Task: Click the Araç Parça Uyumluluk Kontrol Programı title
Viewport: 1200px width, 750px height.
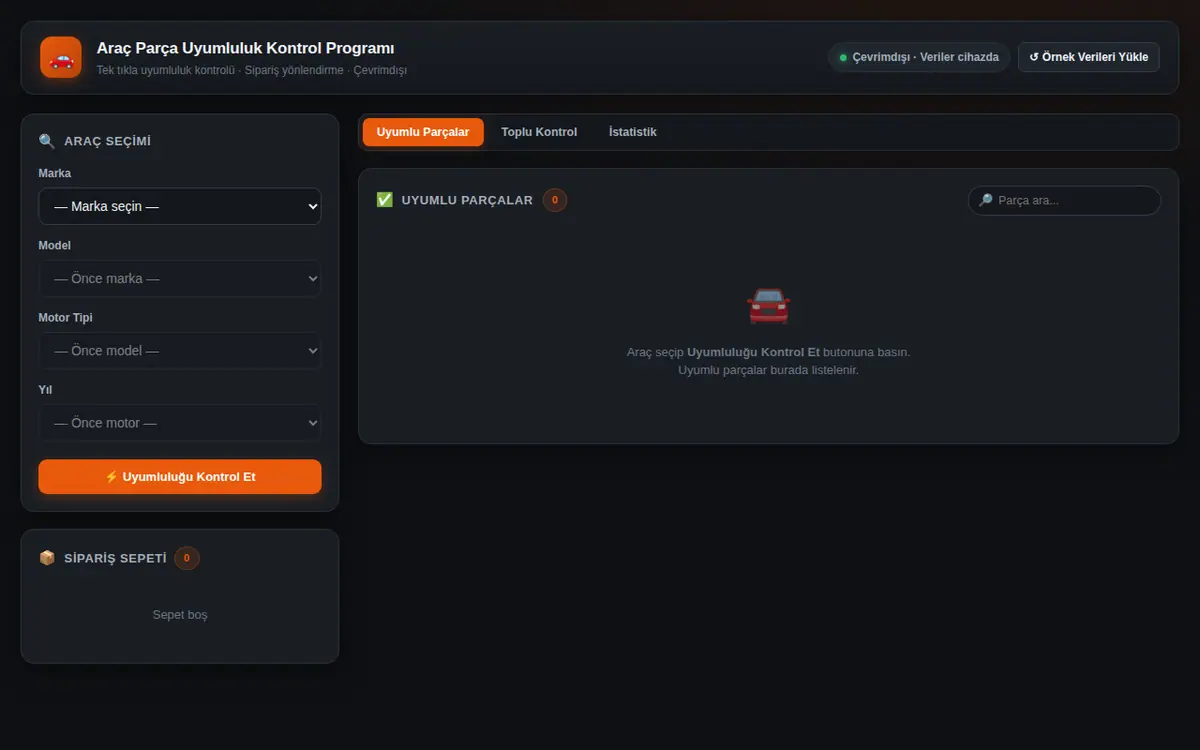Action: (245, 48)
